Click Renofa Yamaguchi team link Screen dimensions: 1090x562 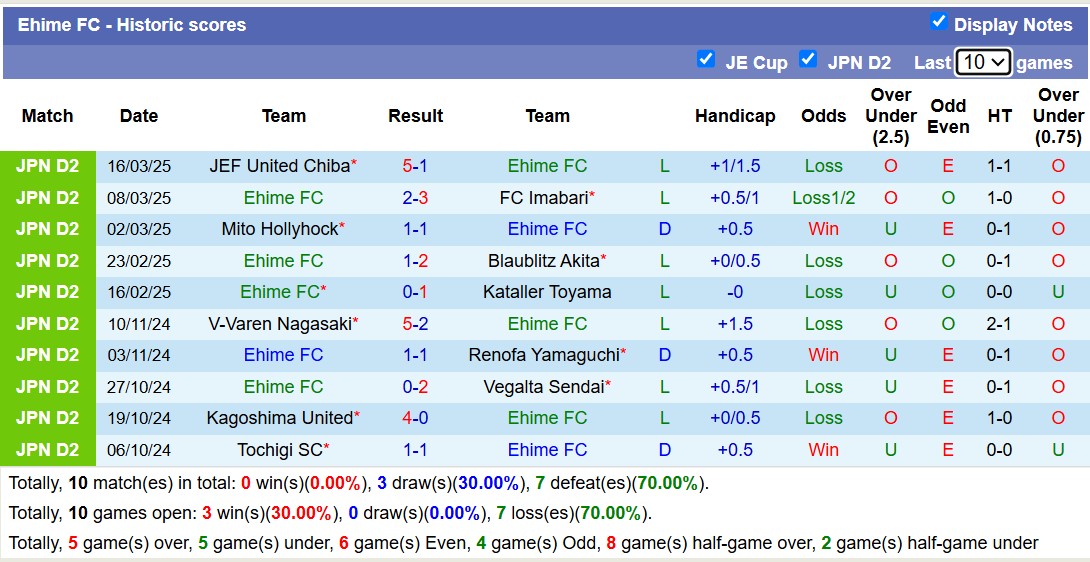coord(544,355)
